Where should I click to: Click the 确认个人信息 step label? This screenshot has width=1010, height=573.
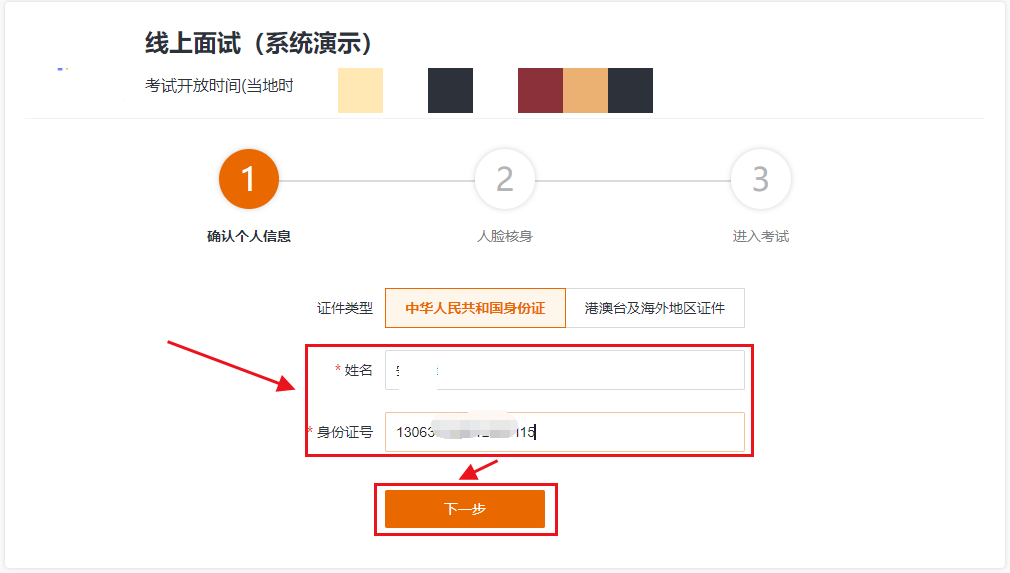(x=249, y=236)
